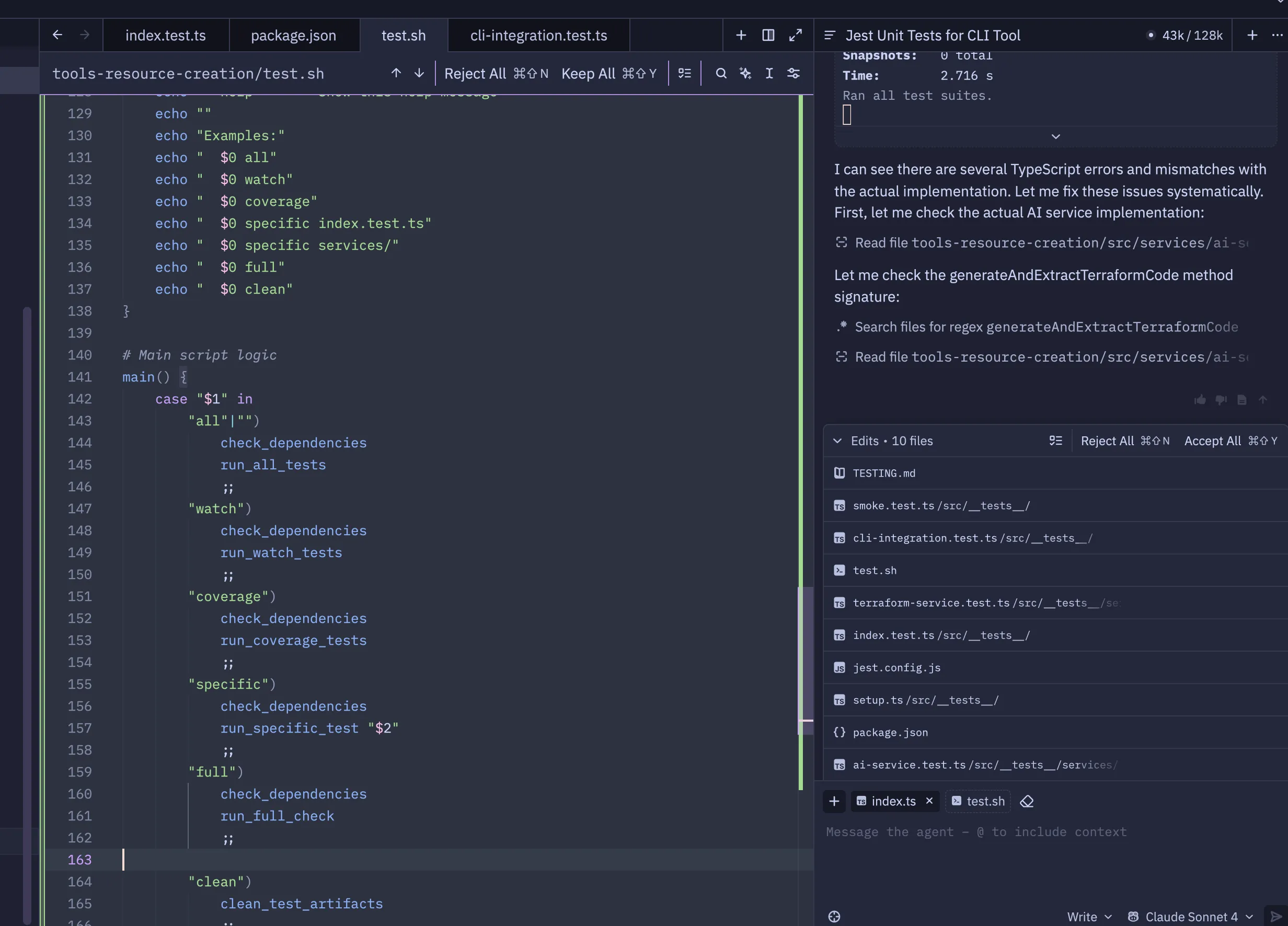Click the tools-resource-creation/test.sh breadcrumb

pyautogui.click(x=188, y=74)
